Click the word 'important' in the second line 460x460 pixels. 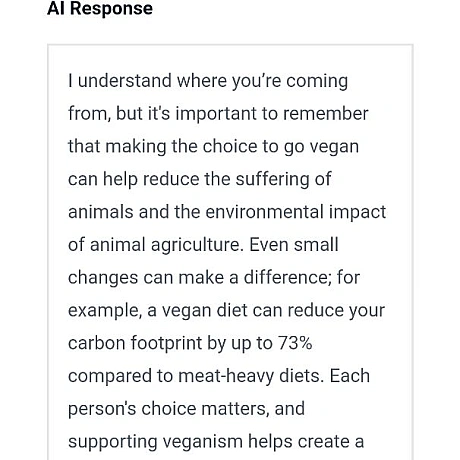tap(216, 114)
